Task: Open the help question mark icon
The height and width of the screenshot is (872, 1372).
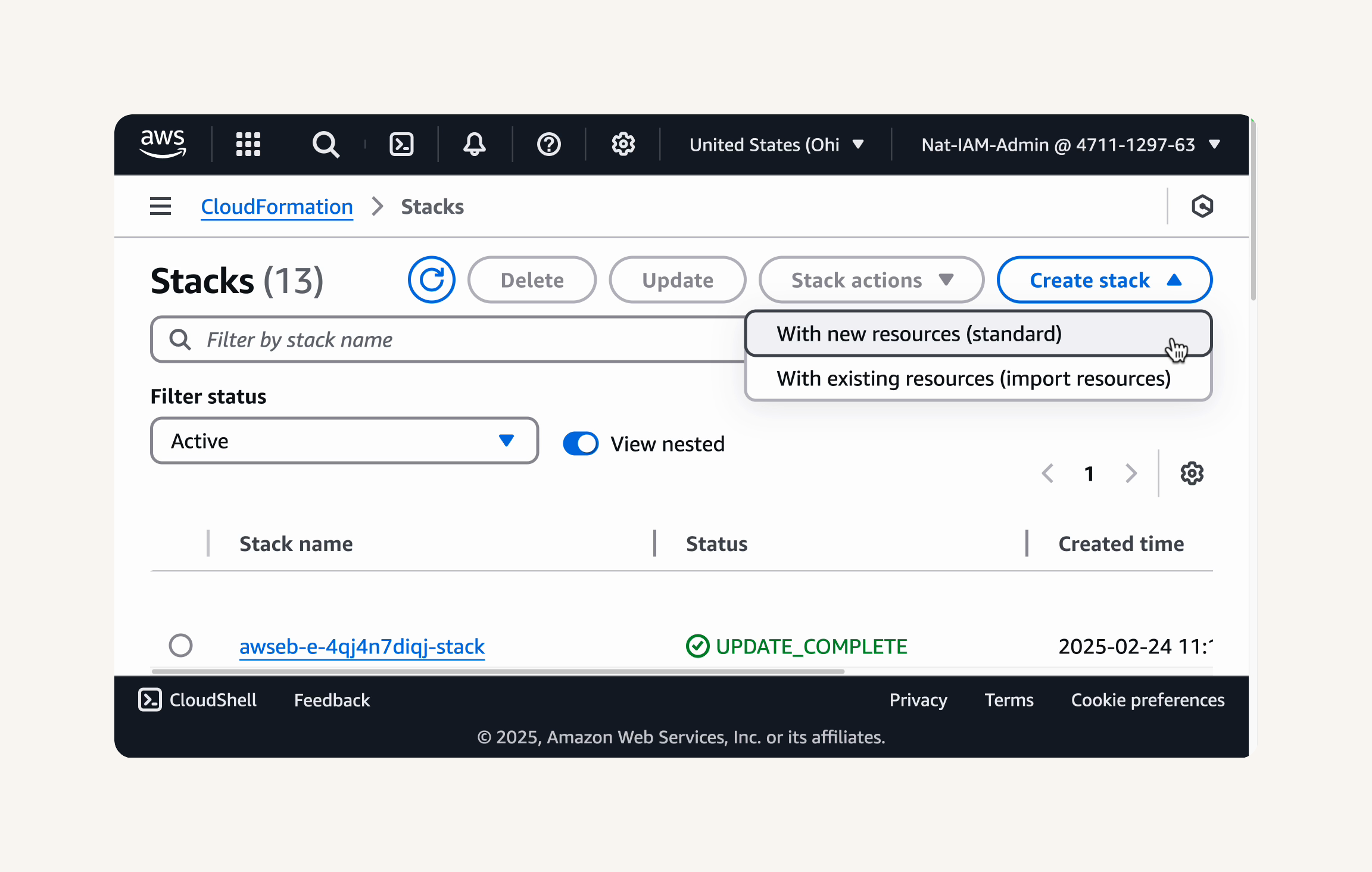Action: [548, 145]
